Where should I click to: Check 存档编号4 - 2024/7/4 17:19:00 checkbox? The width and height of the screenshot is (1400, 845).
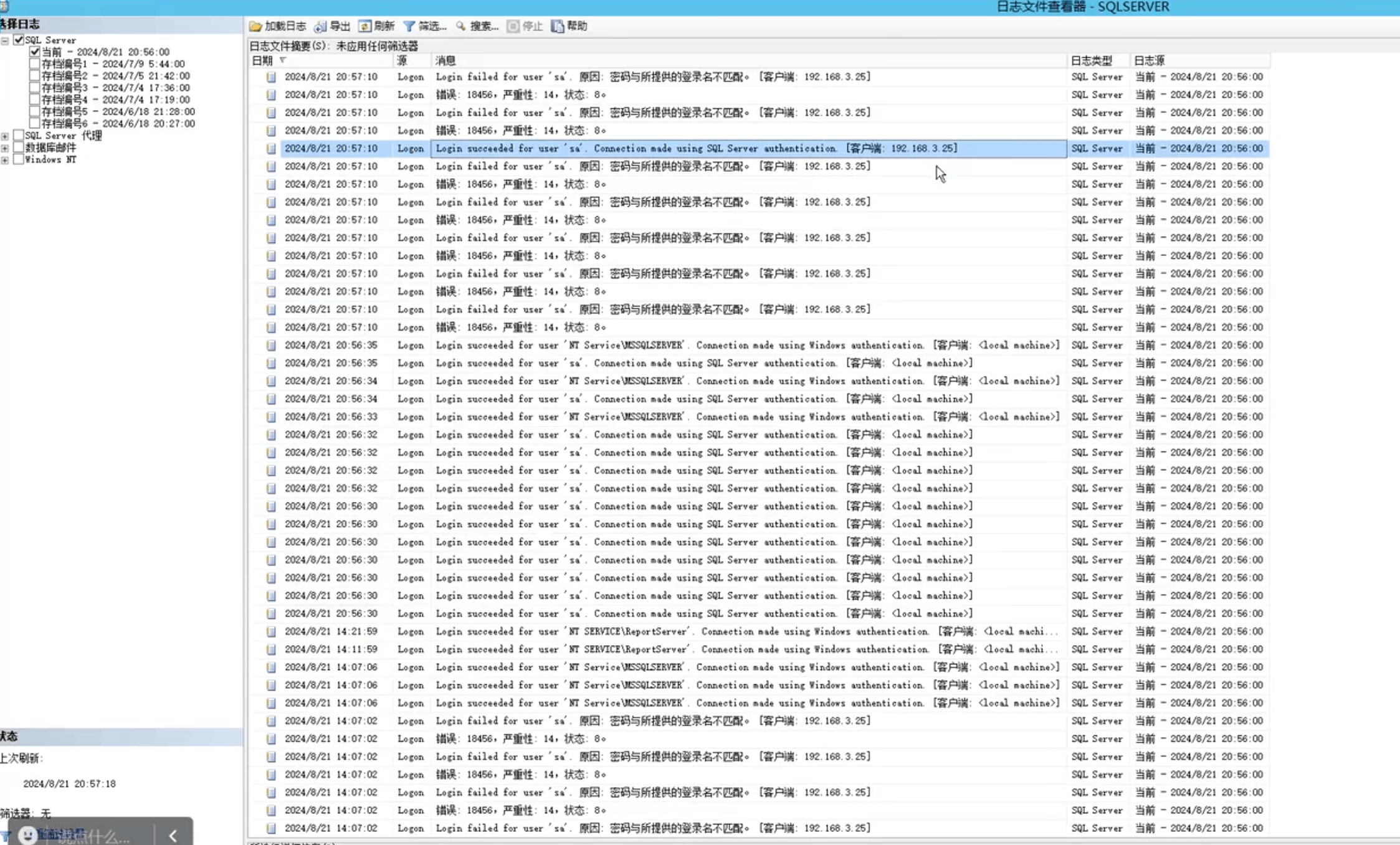(x=35, y=100)
